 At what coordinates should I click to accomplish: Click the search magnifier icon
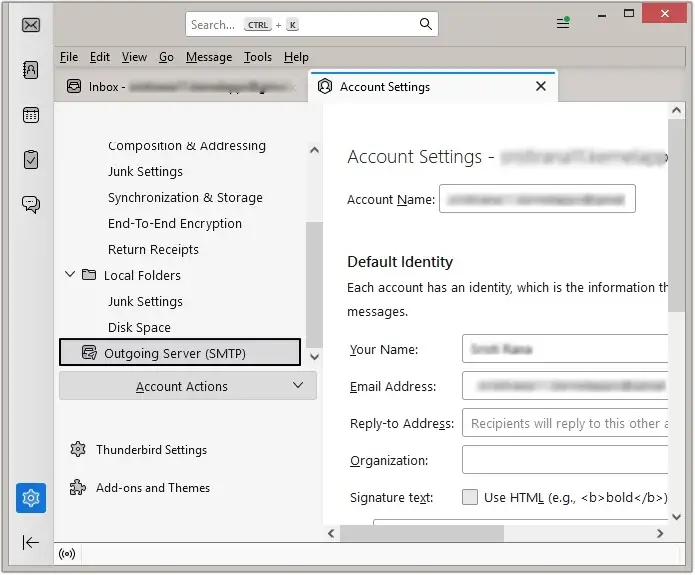[x=426, y=24]
